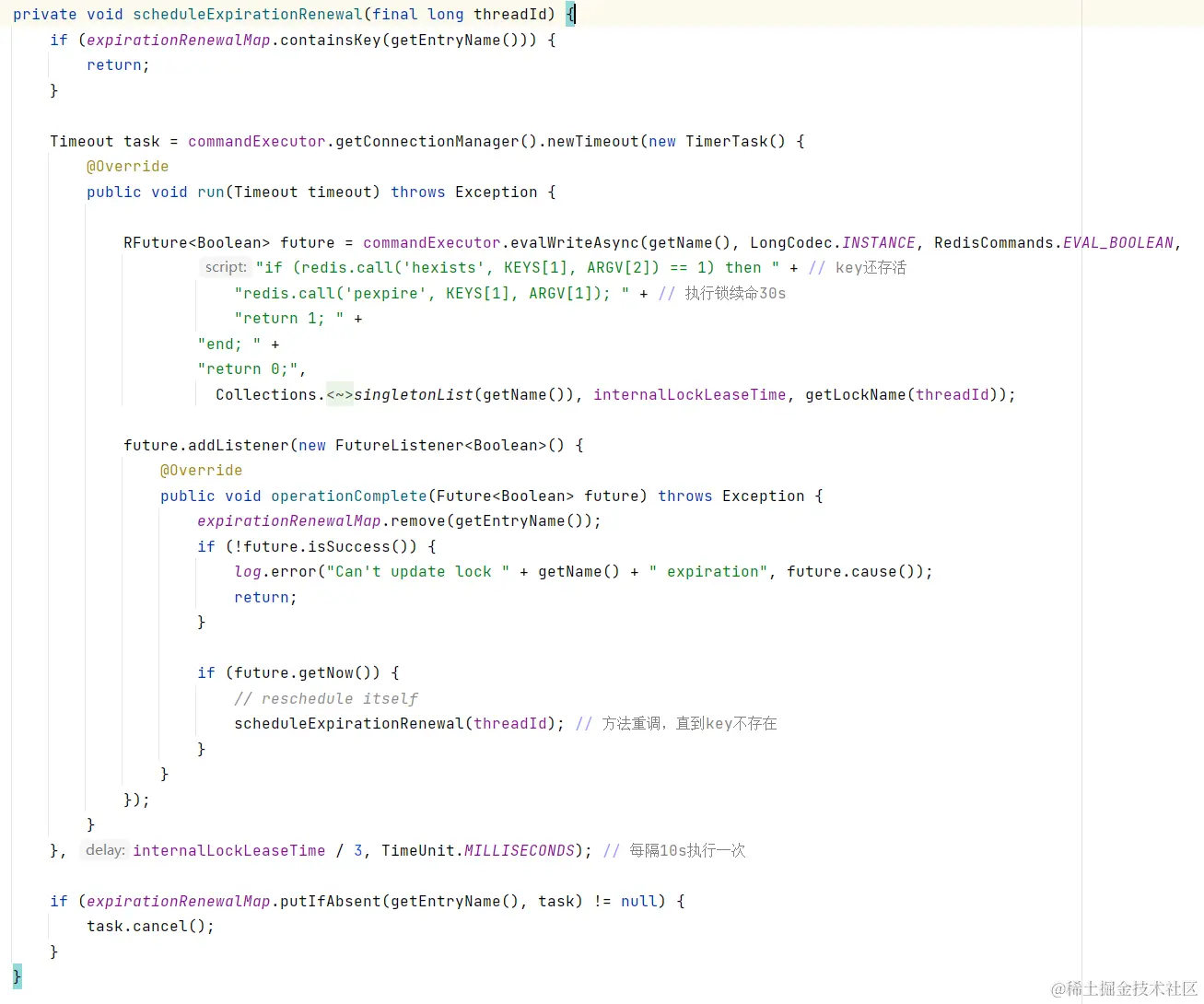Click TimeUnit.MILLISECONDS constant
Screen dimensions: 1204x1004
click(478, 851)
